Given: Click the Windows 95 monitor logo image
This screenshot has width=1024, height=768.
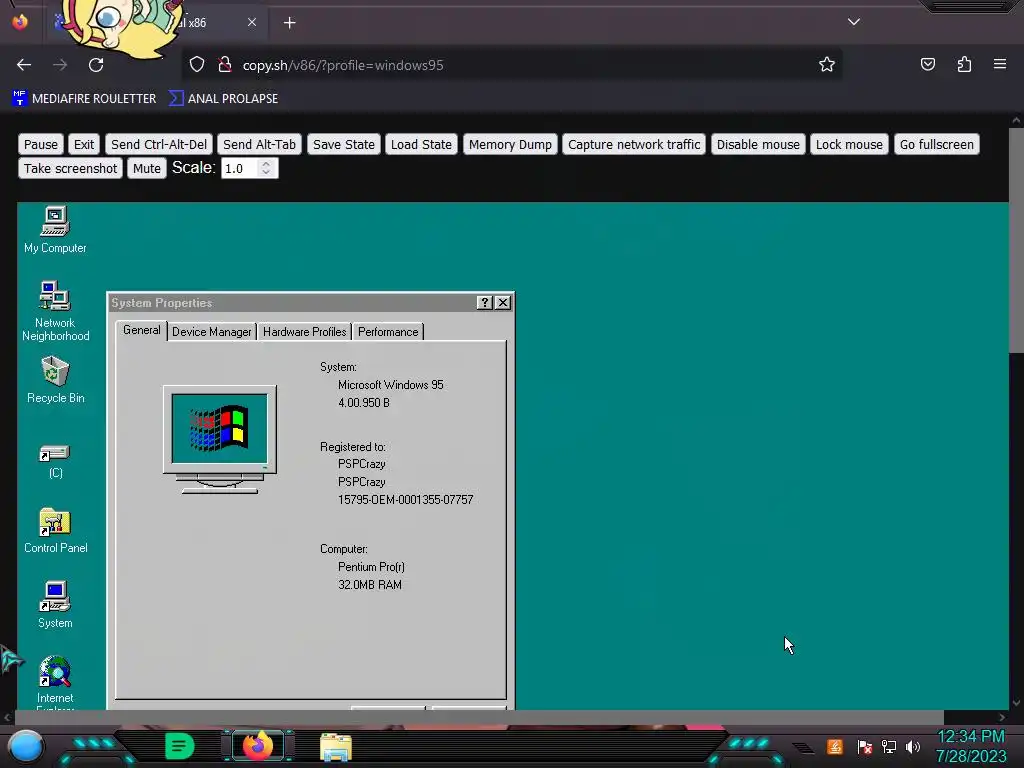Looking at the screenshot, I should pos(219,439).
